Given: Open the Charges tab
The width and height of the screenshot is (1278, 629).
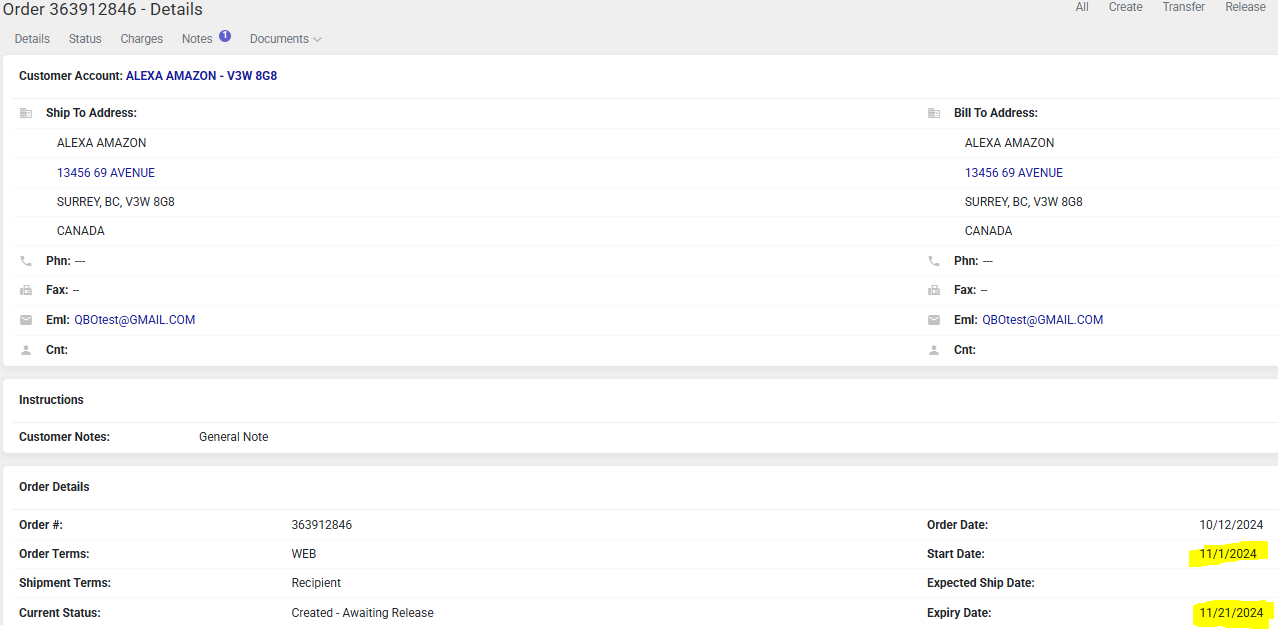Looking at the screenshot, I should point(141,39).
